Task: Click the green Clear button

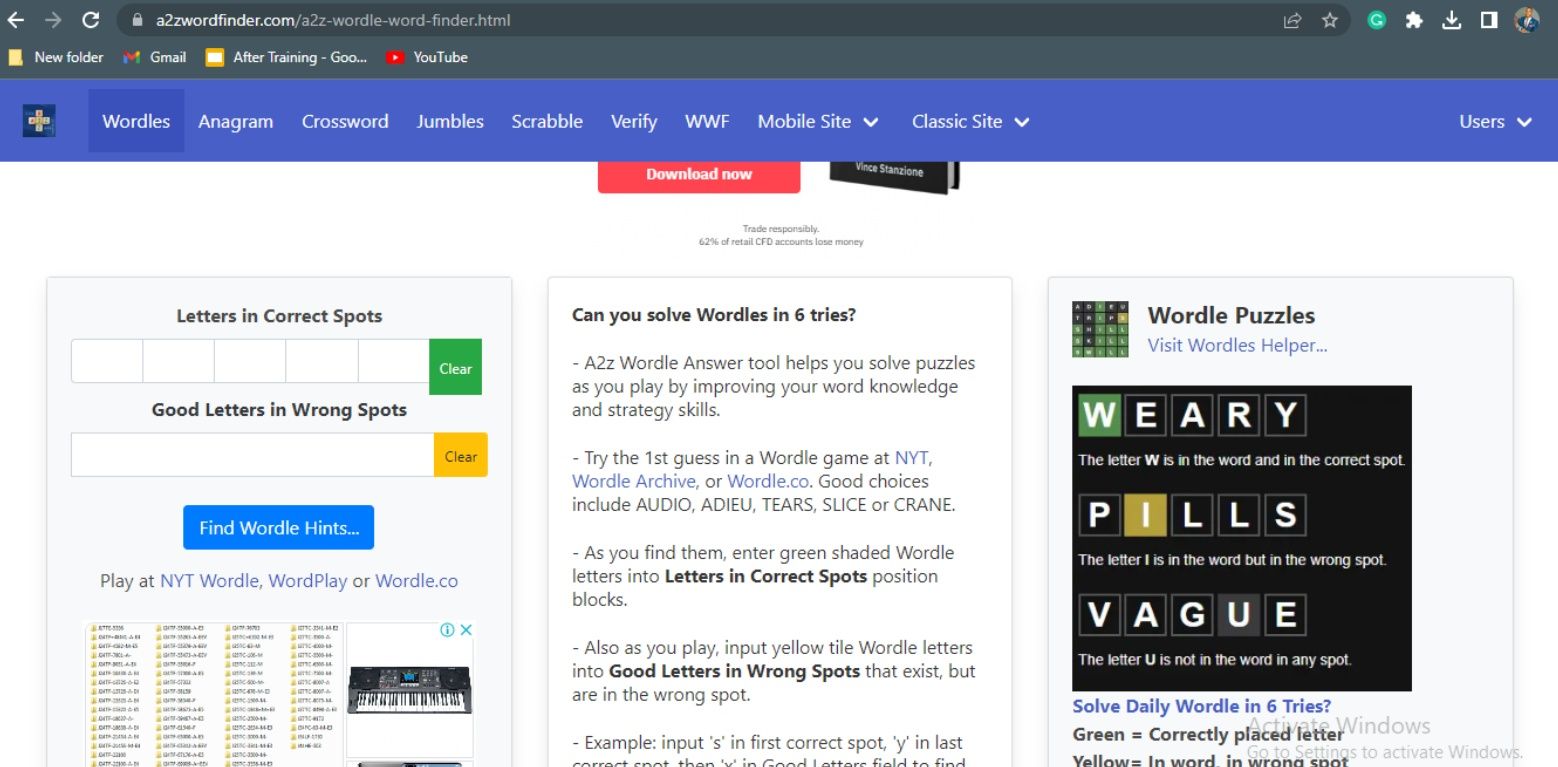Action: pyautogui.click(x=455, y=367)
